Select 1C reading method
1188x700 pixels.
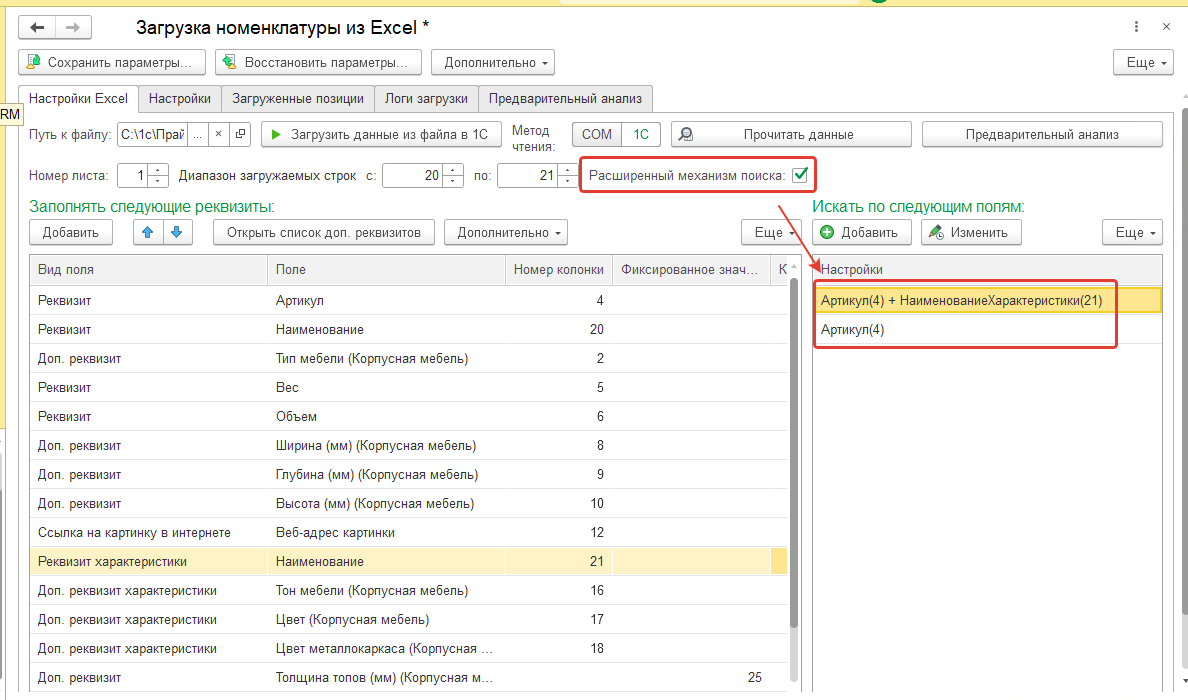click(641, 134)
